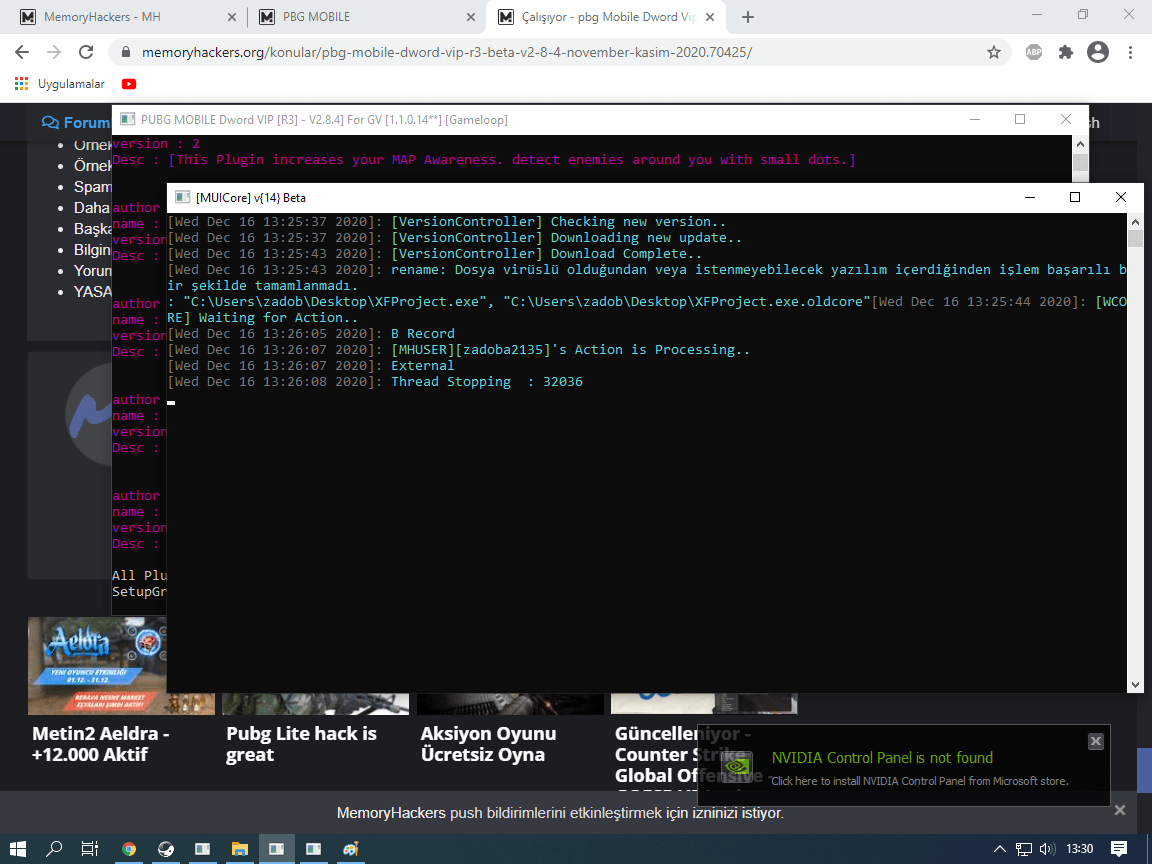Open the taskbar clock showing 13:30
This screenshot has height=864, width=1152.
(x=1079, y=849)
